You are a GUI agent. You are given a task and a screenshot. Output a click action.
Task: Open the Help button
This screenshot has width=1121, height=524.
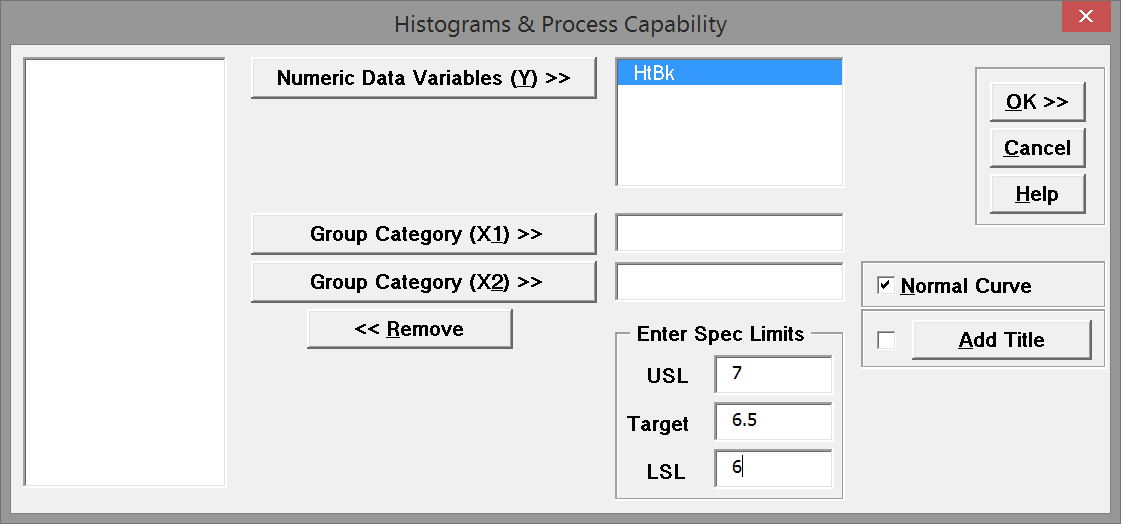pyautogui.click(x=1037, y=194)
